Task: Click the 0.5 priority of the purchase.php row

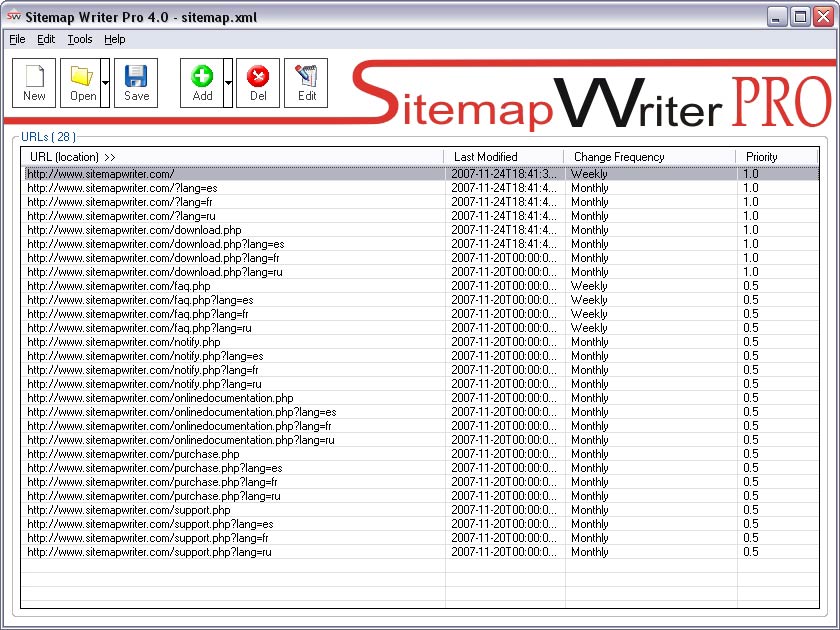Action: pos(751,454)
